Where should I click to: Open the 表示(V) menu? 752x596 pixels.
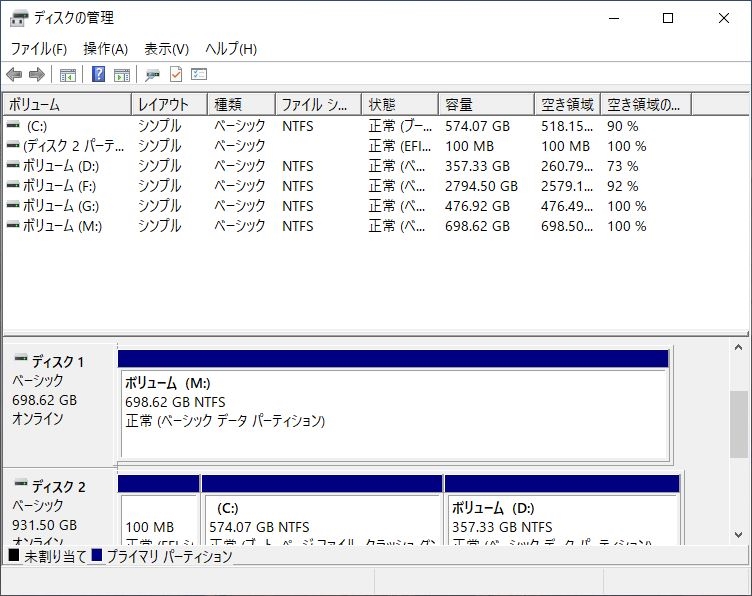(166, 48)
